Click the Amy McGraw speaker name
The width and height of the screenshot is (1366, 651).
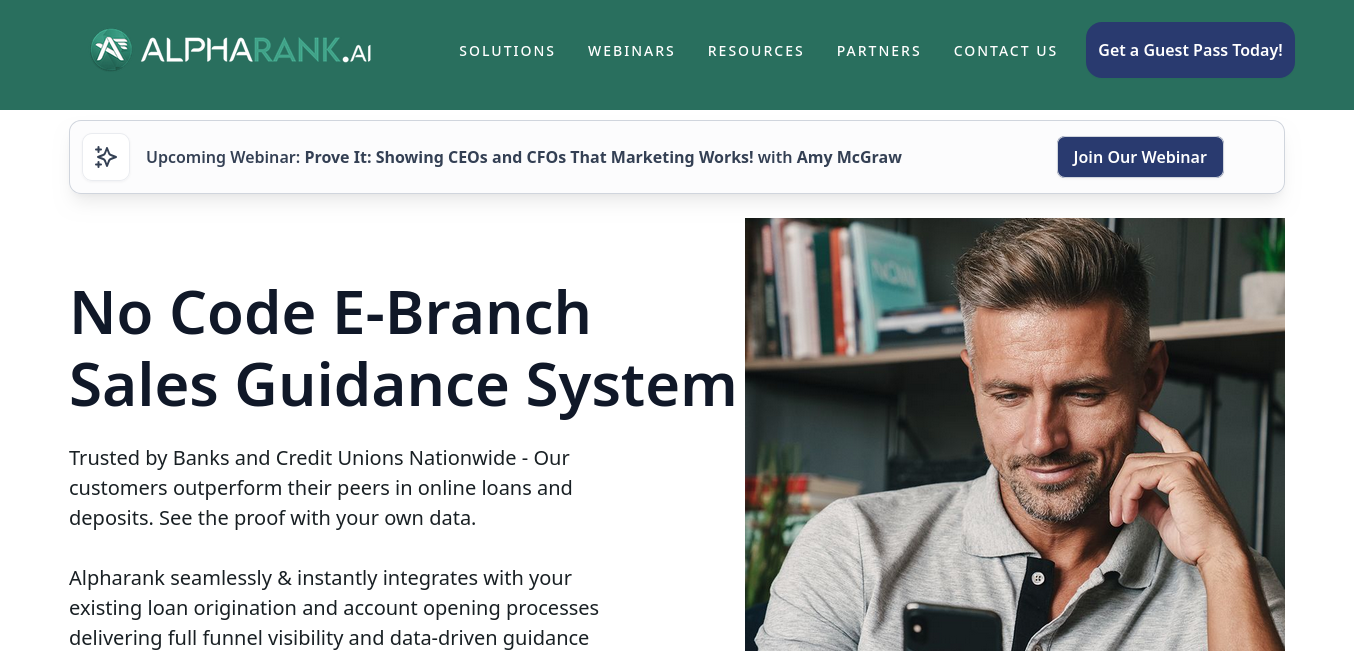tap(849, 157)
